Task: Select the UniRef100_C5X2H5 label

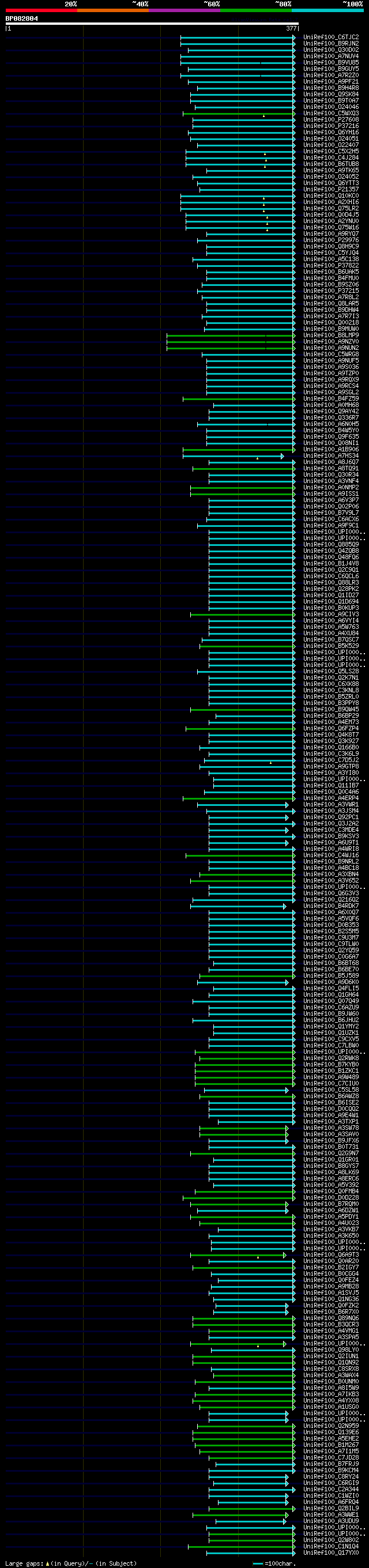Action: point(332,152)
